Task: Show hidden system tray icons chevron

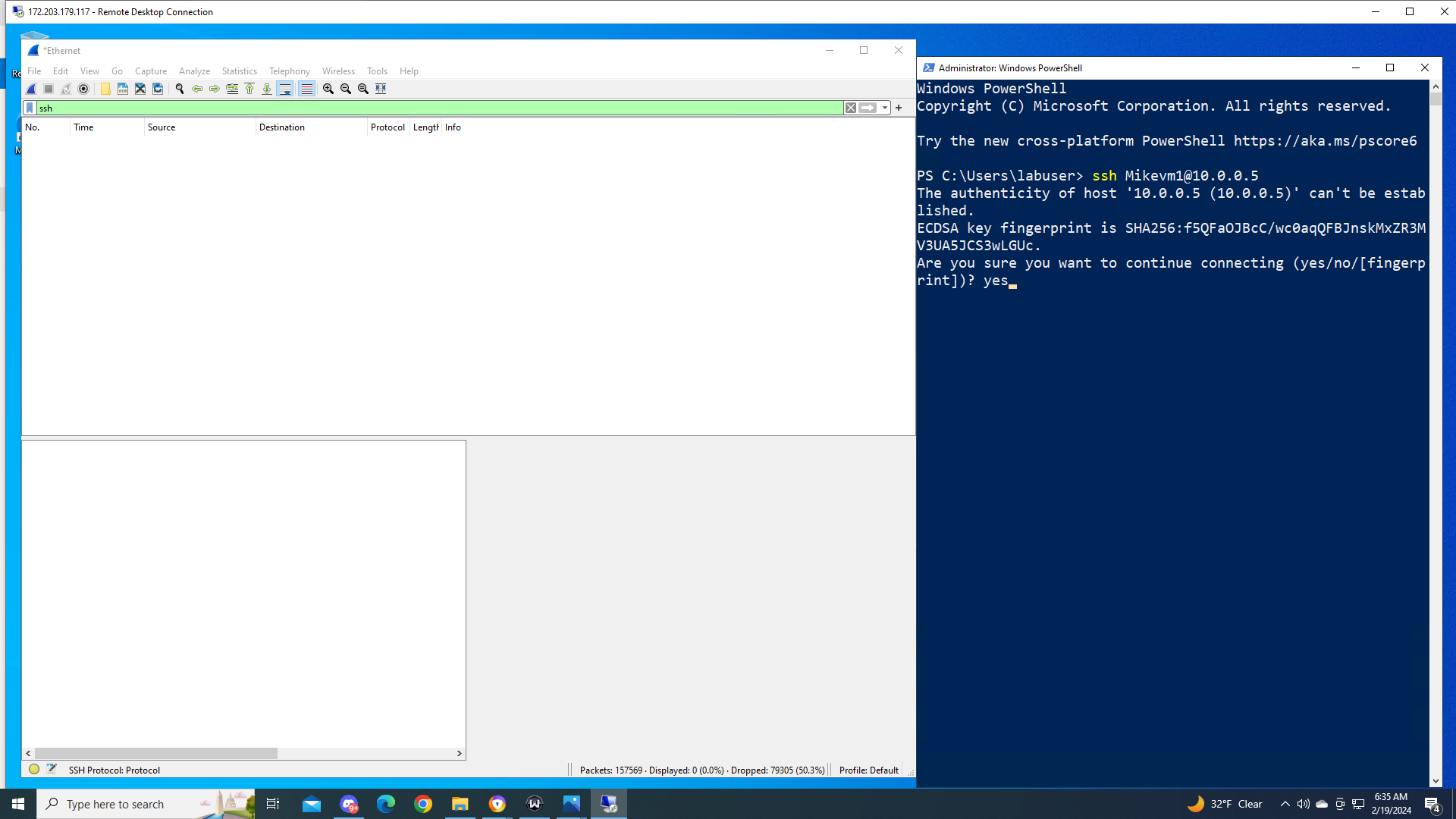Action: point(1285,804)
